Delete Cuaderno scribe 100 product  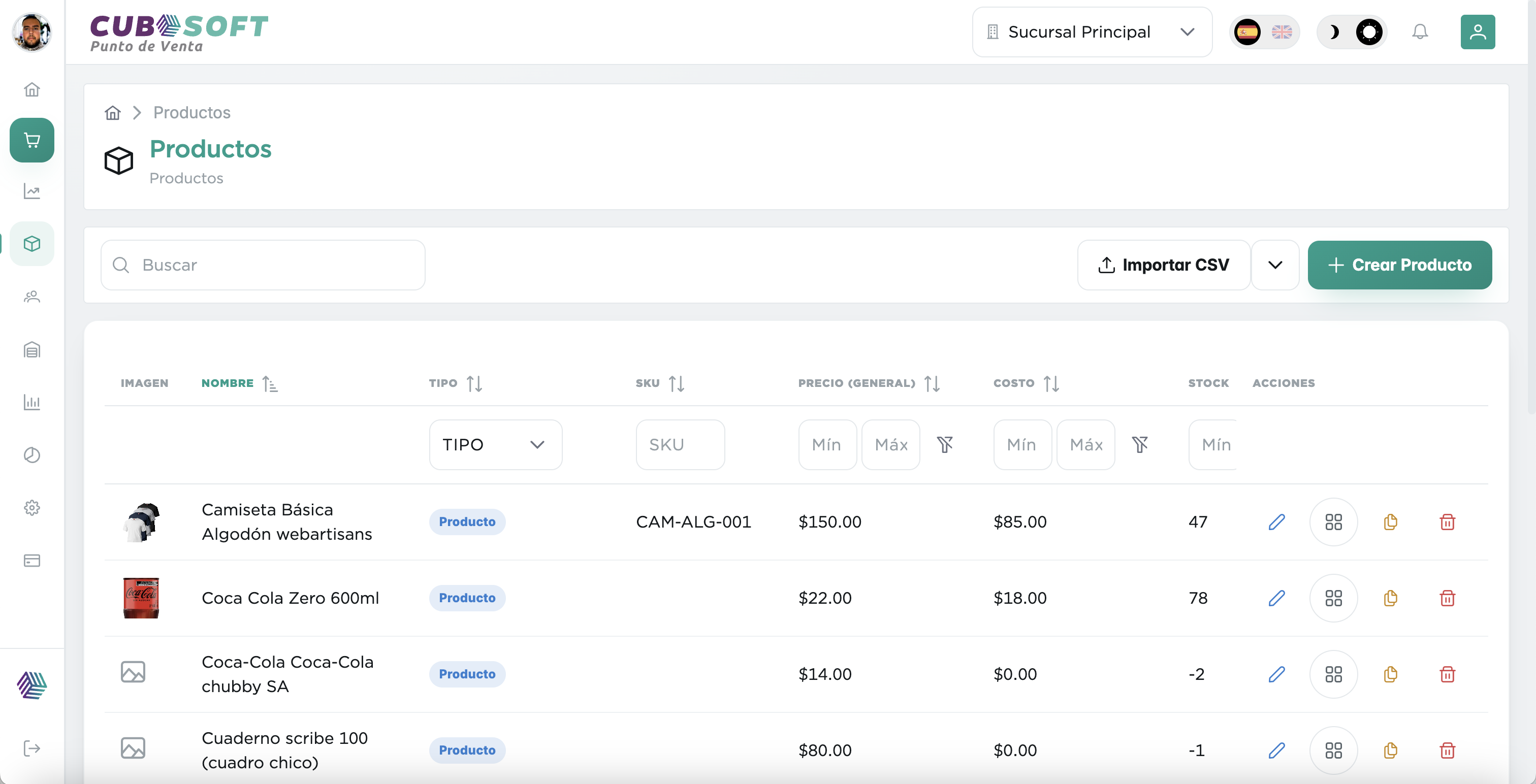tap(1447, 750)
